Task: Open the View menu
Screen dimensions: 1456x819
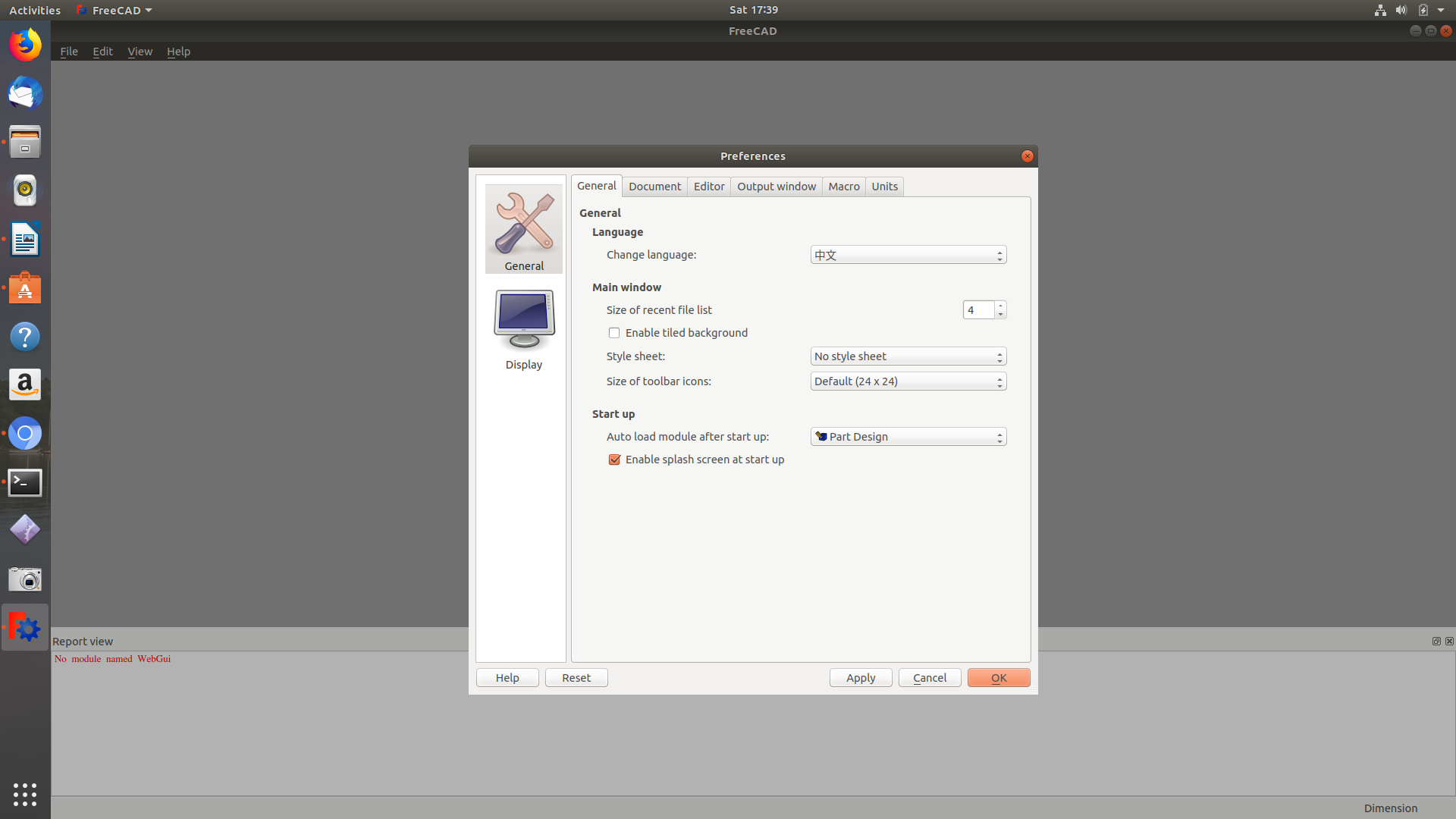Action: click(x=140, y=52)
